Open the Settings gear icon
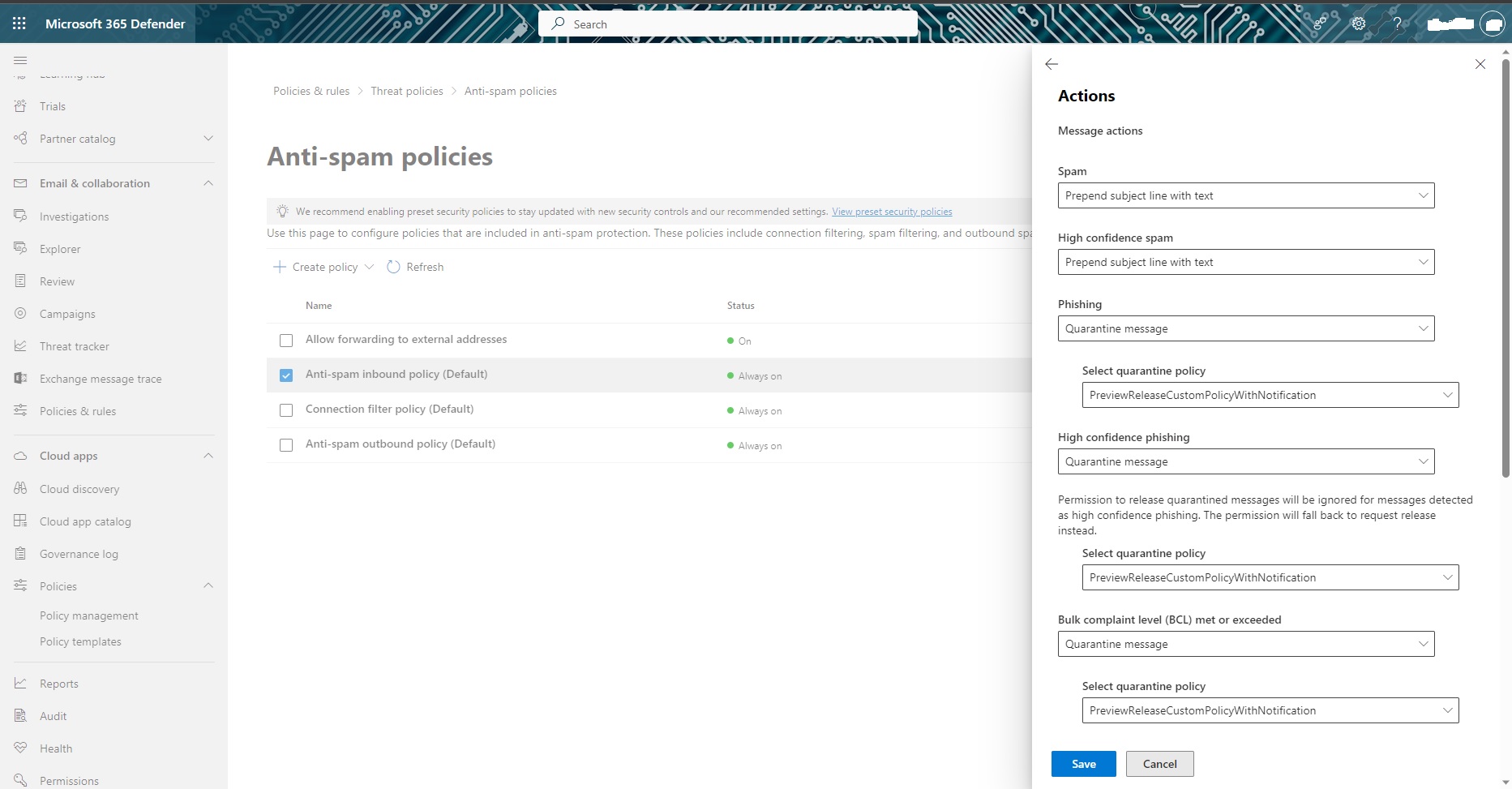This screenshot has width=1512, height=789. pyautogui.click(x=1359, y=24)
